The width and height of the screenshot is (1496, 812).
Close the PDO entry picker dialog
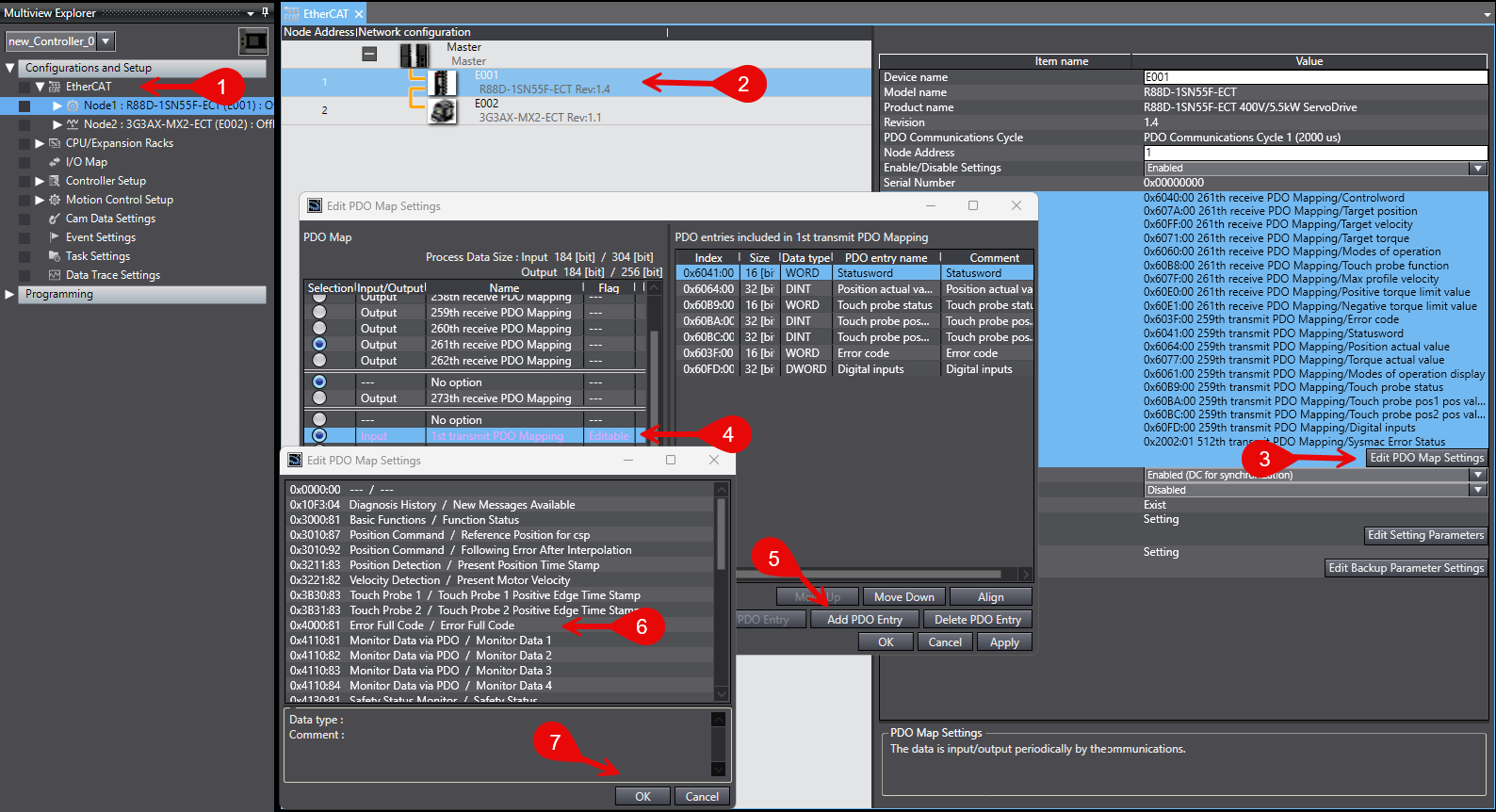[x=714, y=460]
